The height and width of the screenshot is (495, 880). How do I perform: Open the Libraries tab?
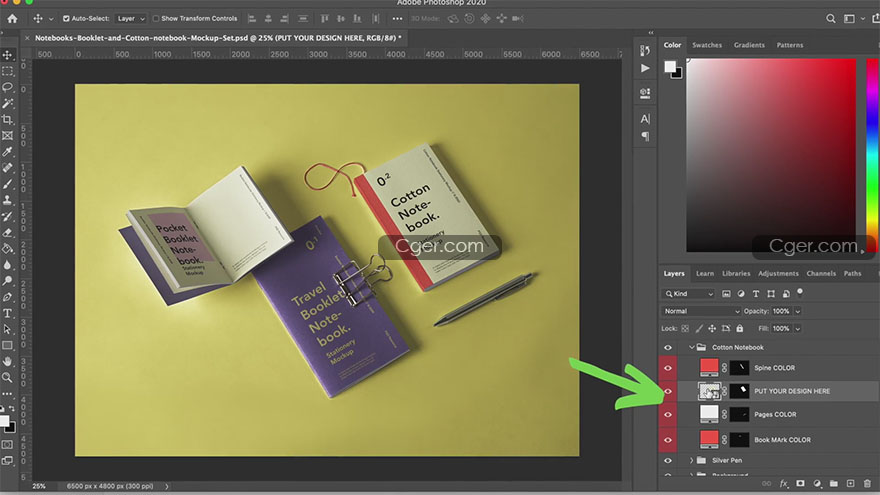point(736,273)
